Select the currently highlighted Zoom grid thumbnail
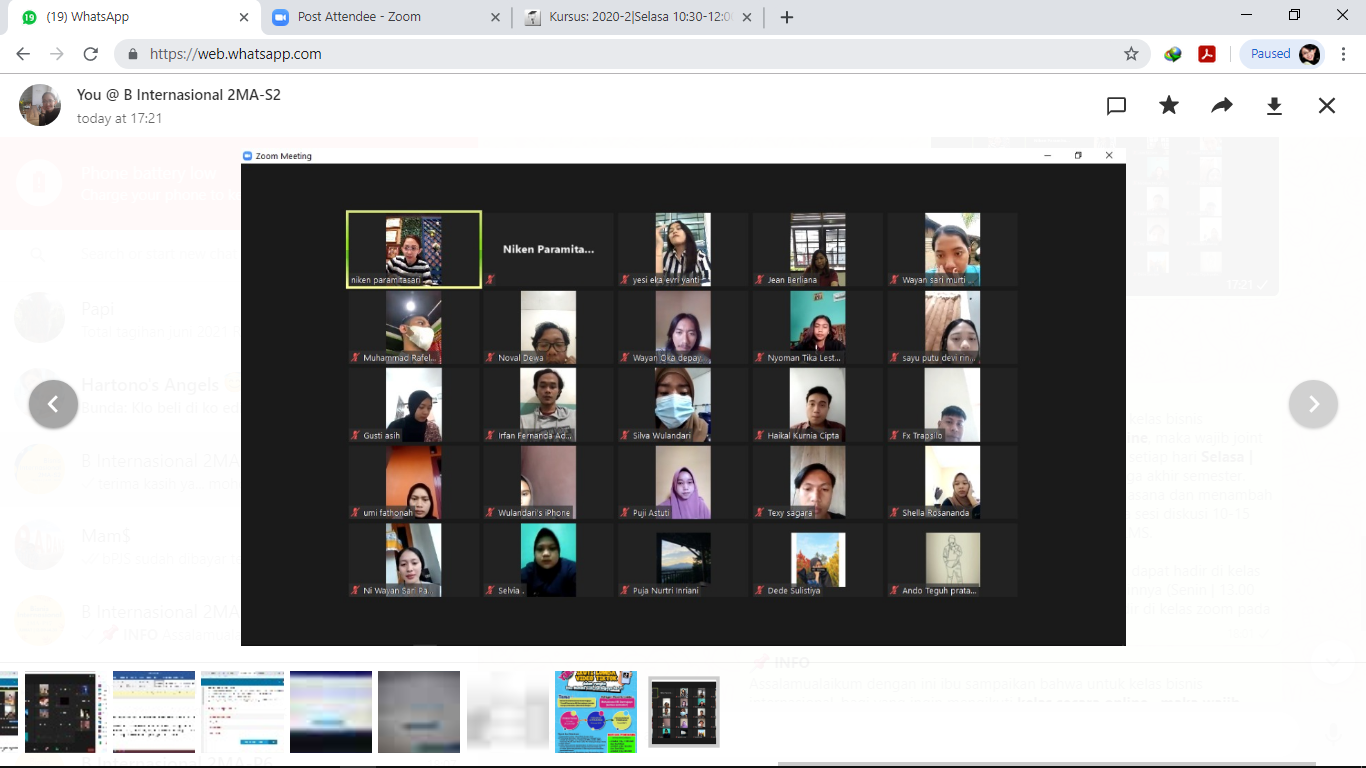The image size is (1366, 768). pos(684,711)
